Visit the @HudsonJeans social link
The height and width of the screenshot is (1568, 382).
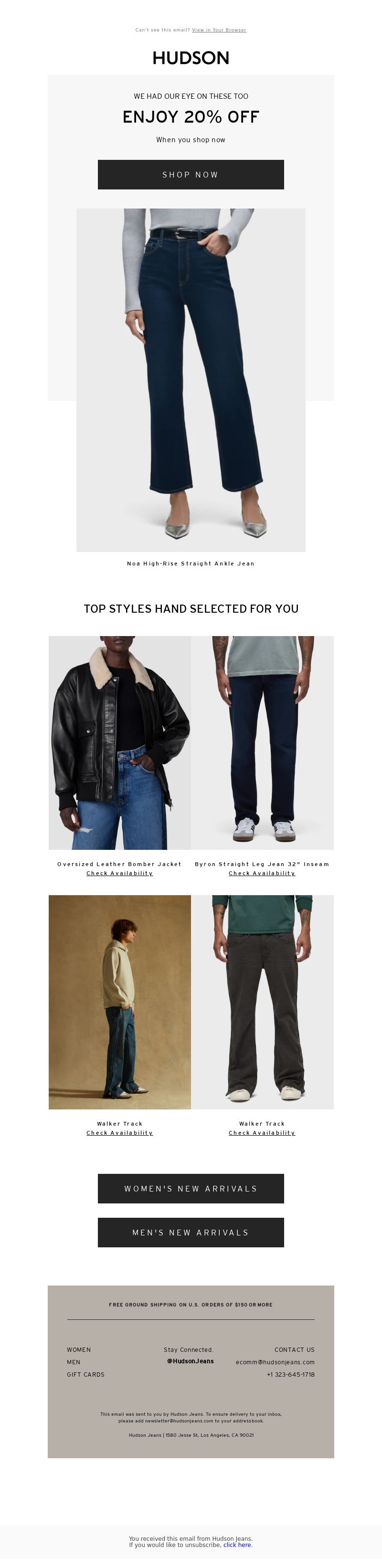[190, 1361]
